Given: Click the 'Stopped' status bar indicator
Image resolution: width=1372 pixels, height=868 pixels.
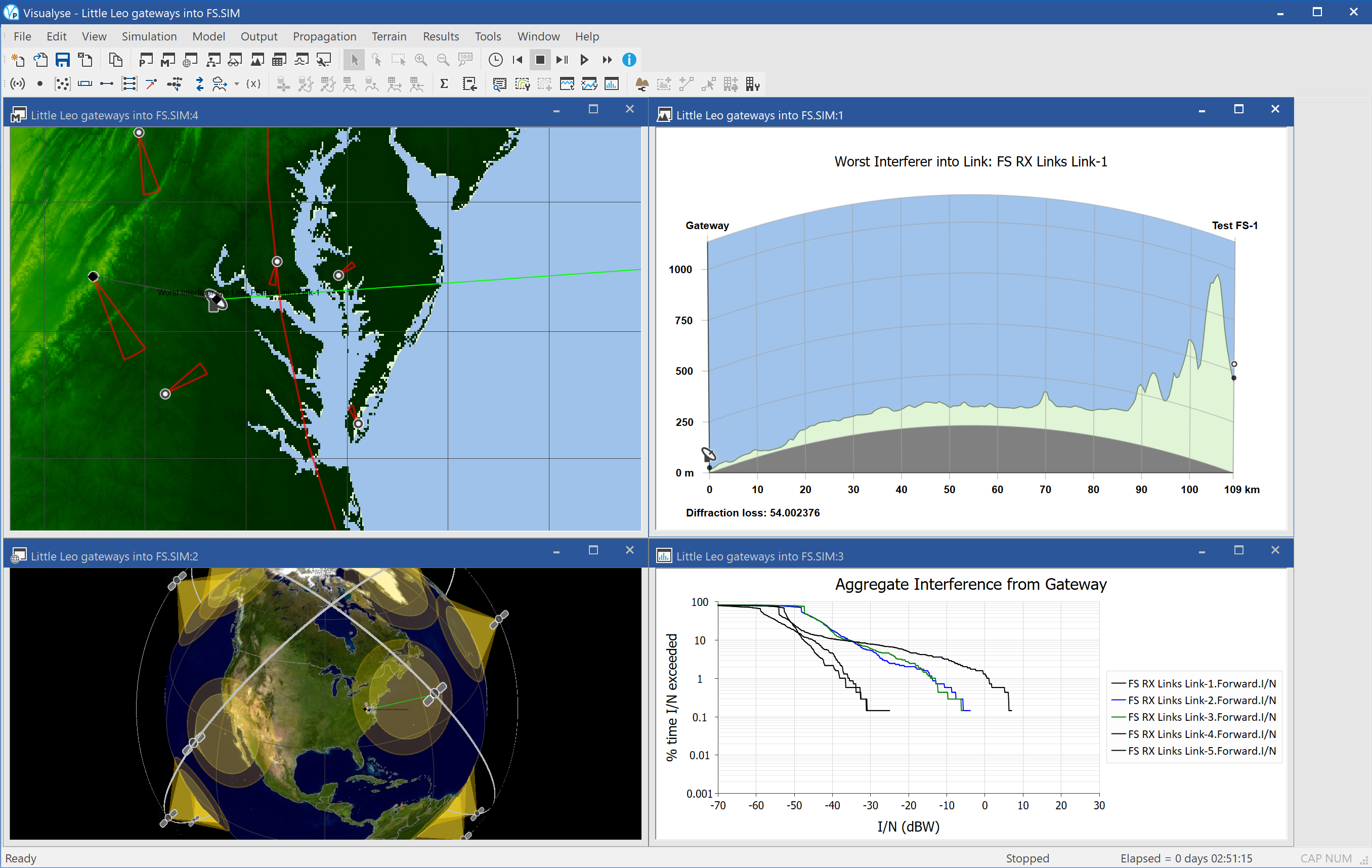Looking at the screenshot, I should [1027, 858].
